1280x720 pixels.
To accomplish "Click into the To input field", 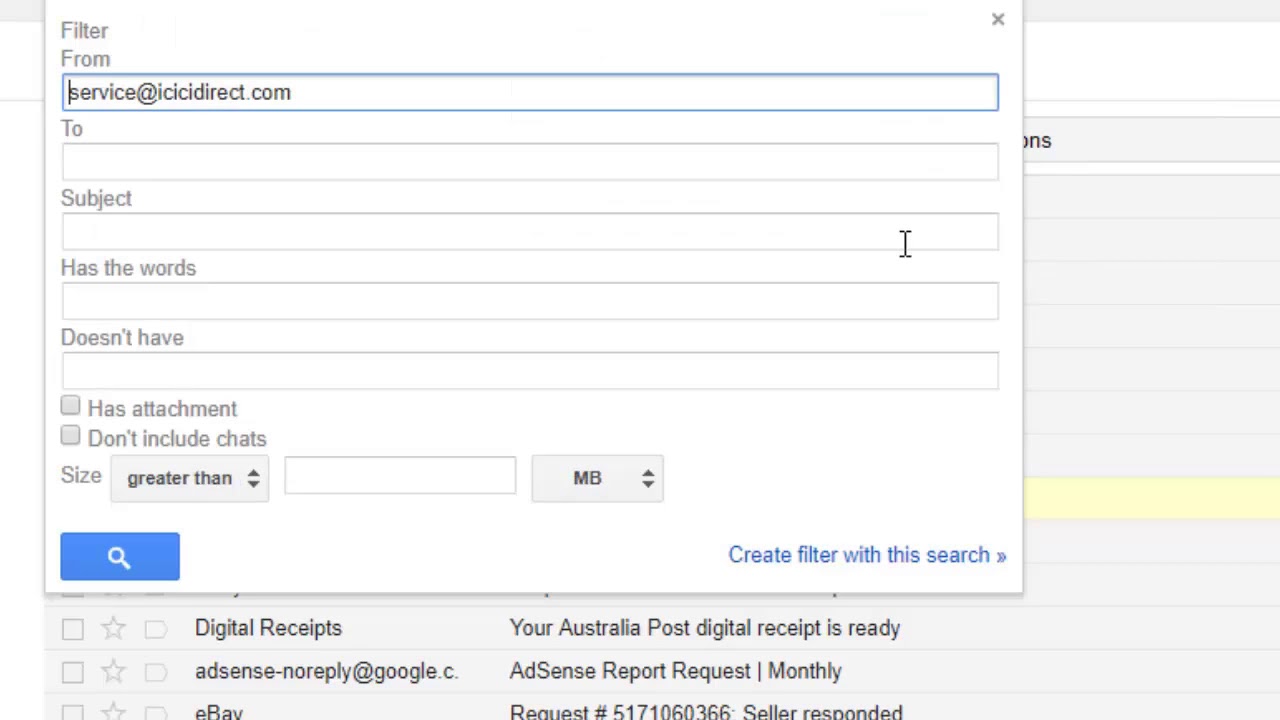I will click(x=530, y=162).
